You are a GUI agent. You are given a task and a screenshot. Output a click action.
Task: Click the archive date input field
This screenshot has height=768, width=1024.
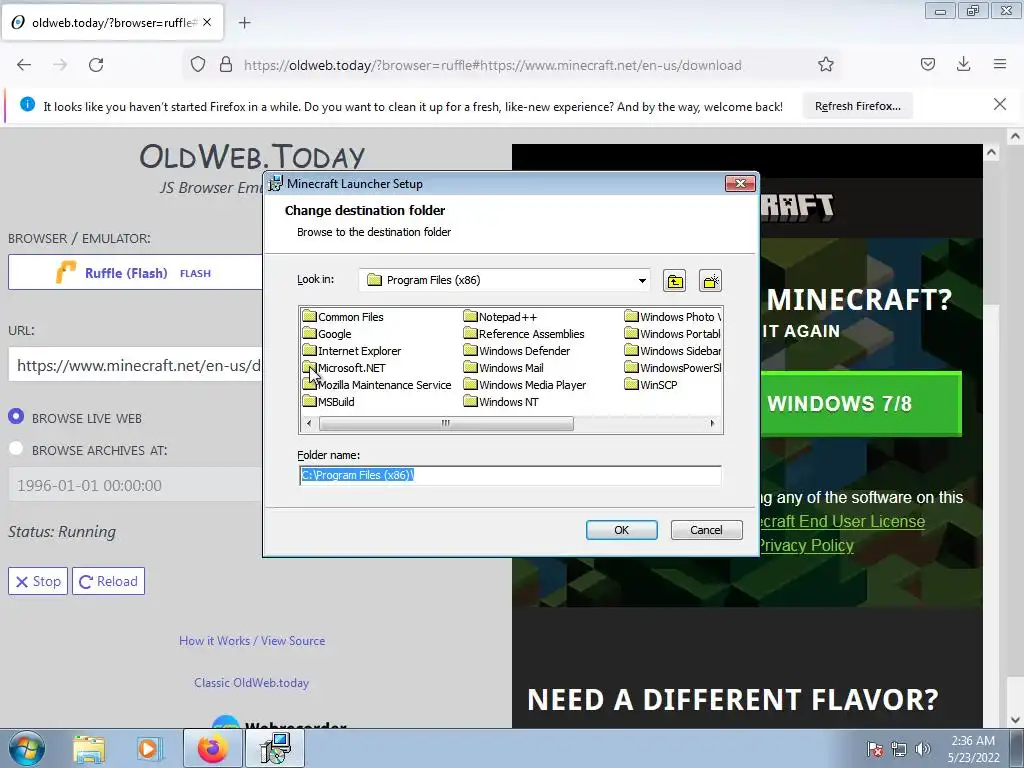pos(135,485)
